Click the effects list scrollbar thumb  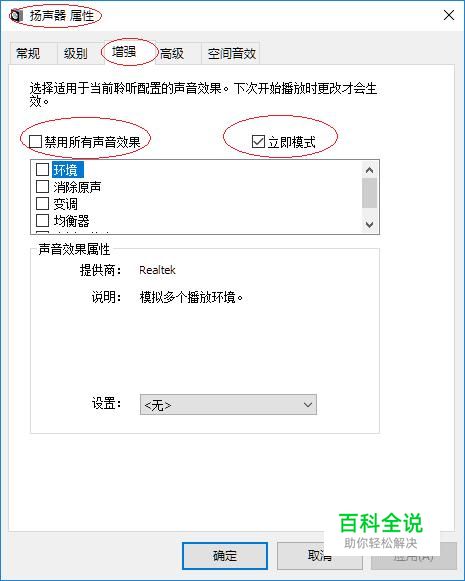pyautogui.click(x=369, y=193)
